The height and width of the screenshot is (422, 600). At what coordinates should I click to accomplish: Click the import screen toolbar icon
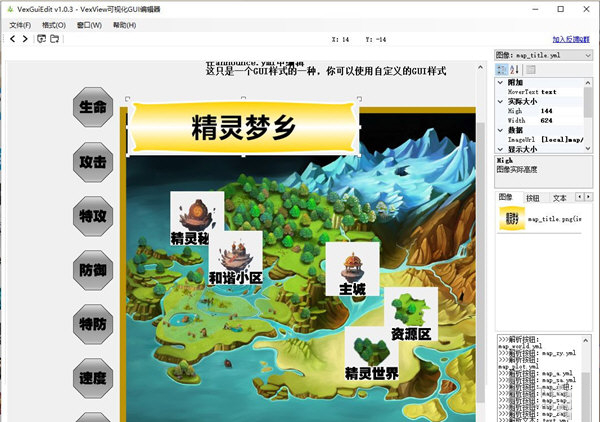(x=41, y=39)
